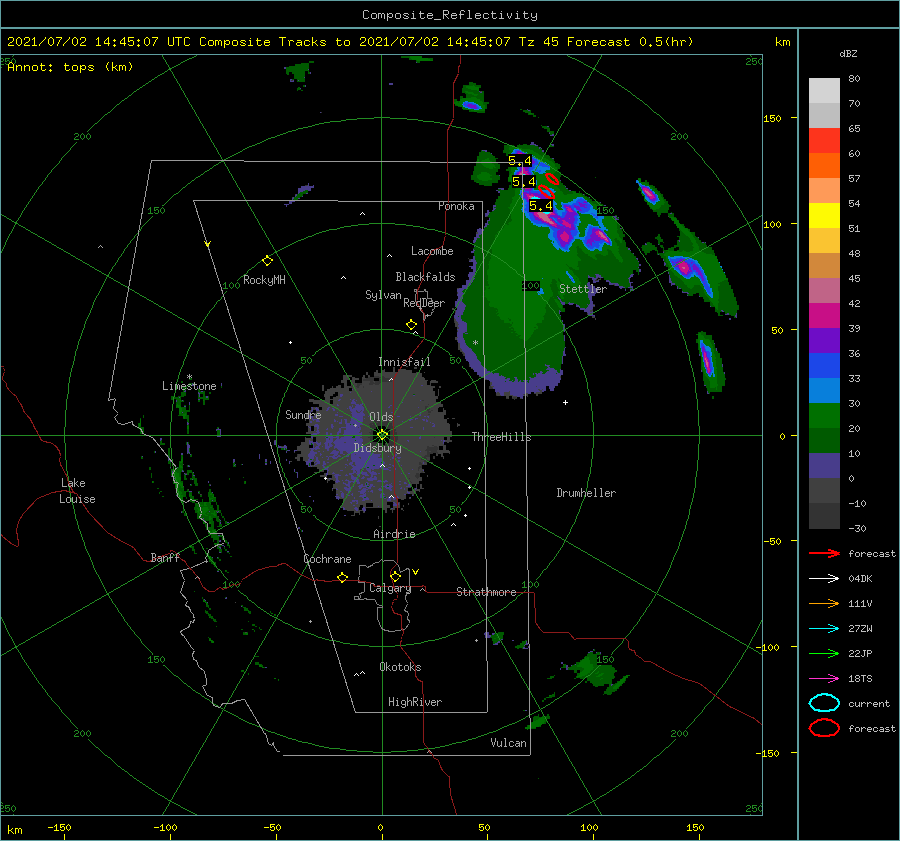Click the Blackfalds label
900x841 pixels.
[x=425, y=277]
